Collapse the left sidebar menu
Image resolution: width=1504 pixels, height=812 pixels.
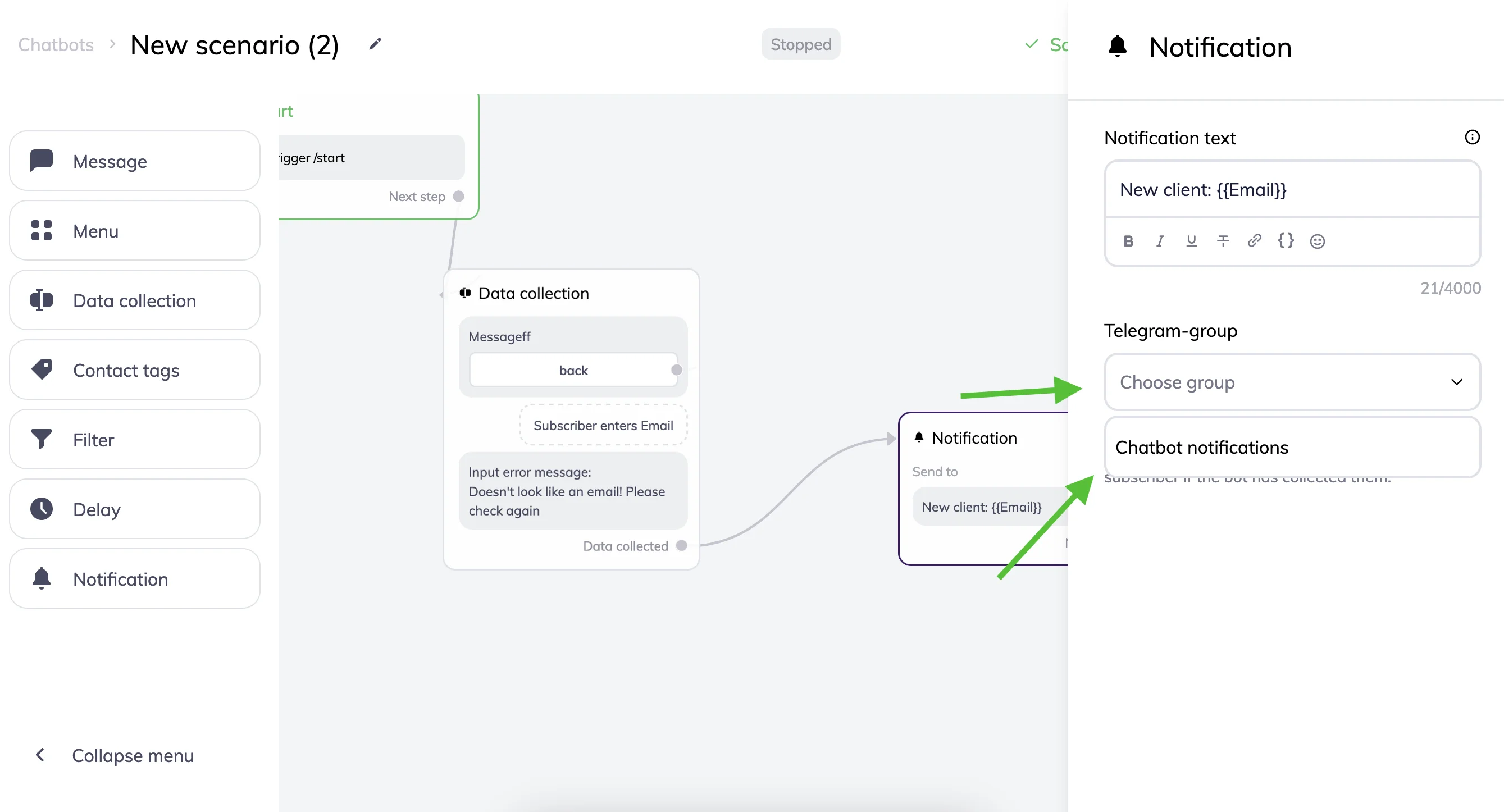(x=115, y=755)
